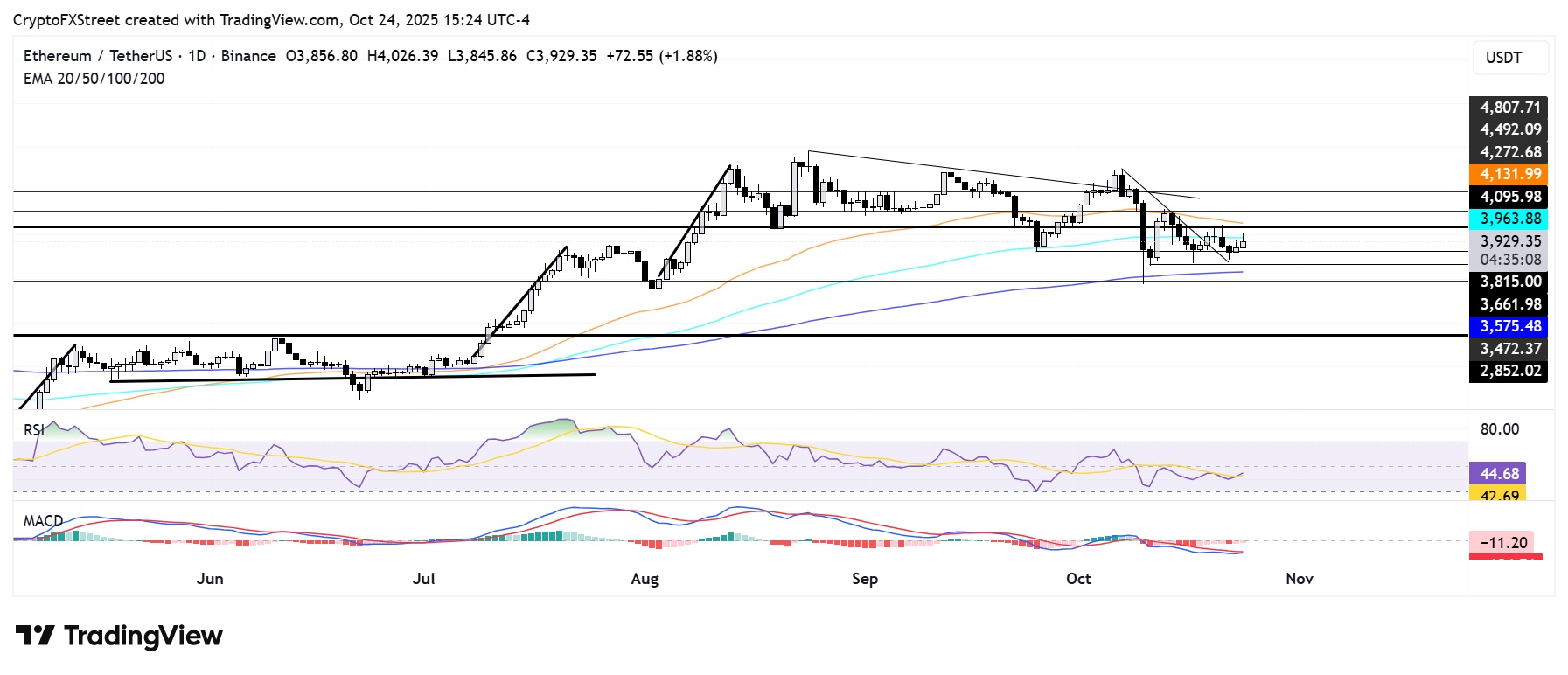The width and height of the screenshot is (1568, 675).
Task: Click the RSI indicator label
Action: 34,429
